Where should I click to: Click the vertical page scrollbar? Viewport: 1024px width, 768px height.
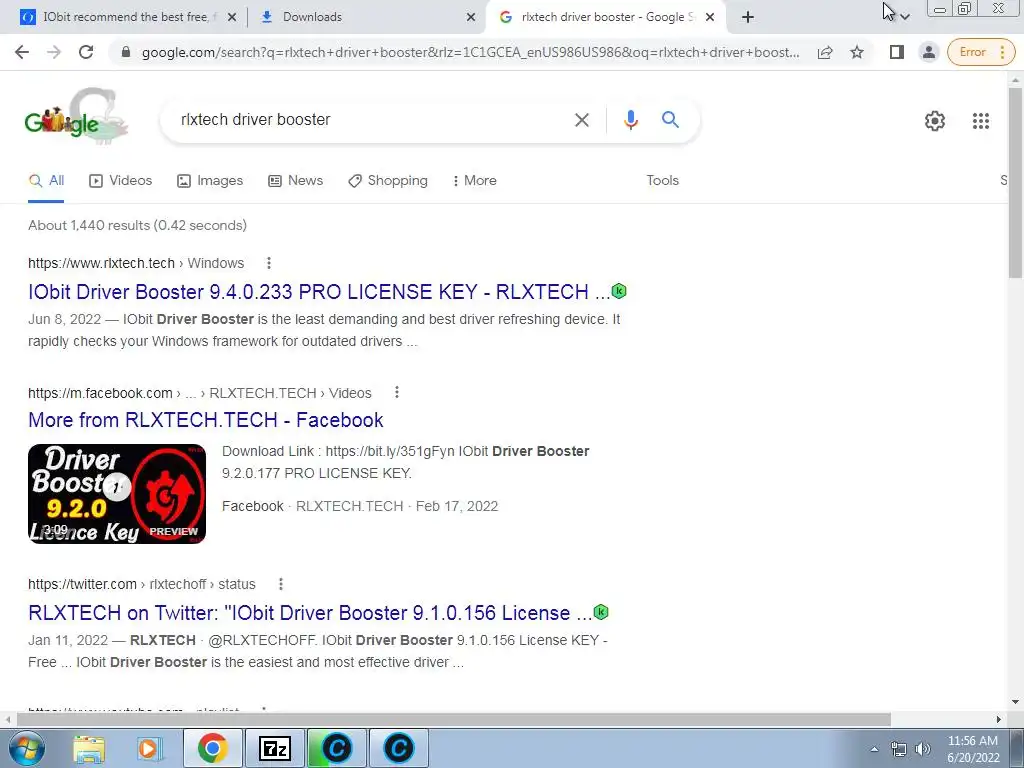tap(1016, 183)
